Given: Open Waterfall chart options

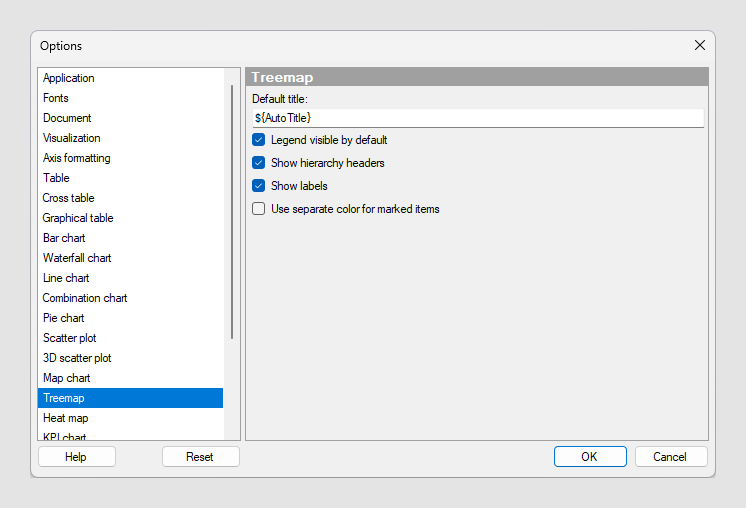Looking at the screenshot, I should click(x=77, y=258).
